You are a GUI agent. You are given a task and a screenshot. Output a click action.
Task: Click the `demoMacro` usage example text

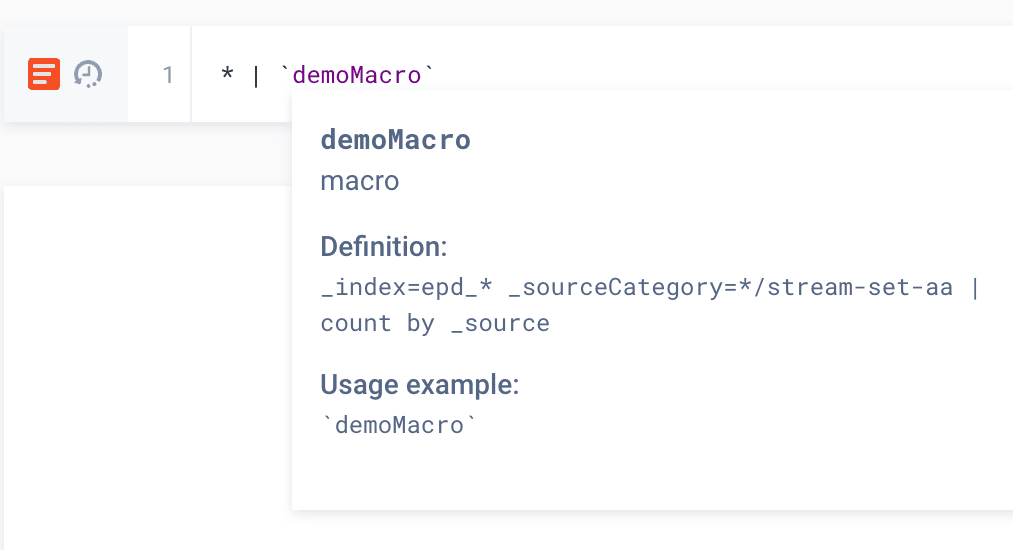click(398, 424)
